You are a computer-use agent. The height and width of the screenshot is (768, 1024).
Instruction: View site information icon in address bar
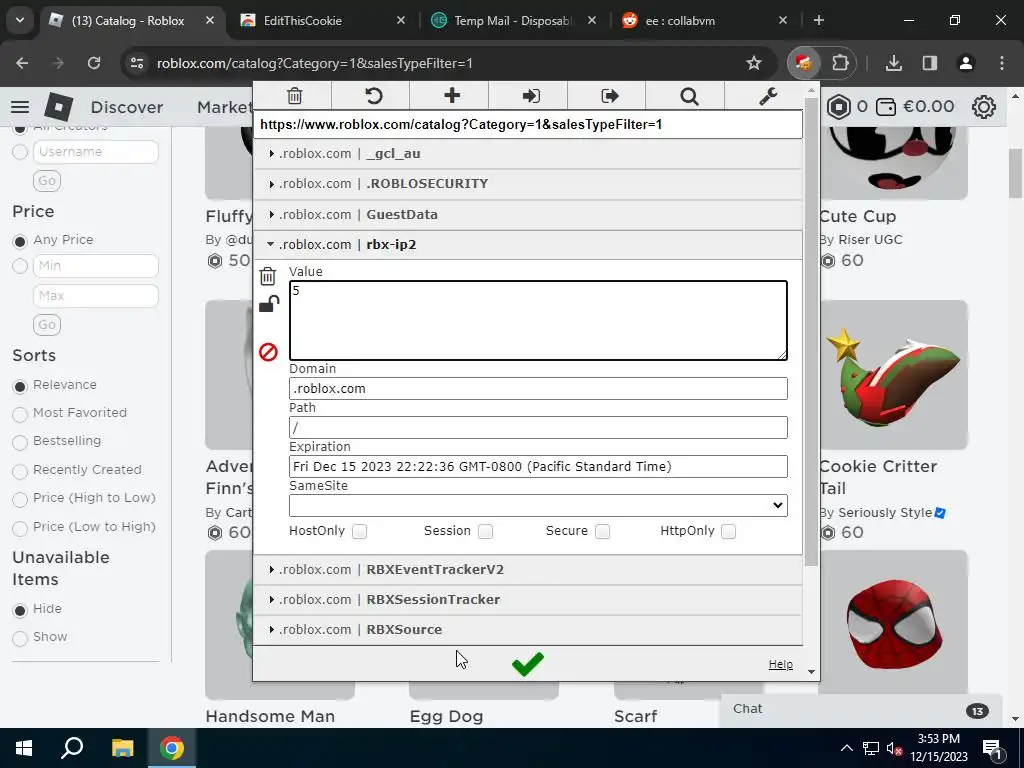pos(137,63)
